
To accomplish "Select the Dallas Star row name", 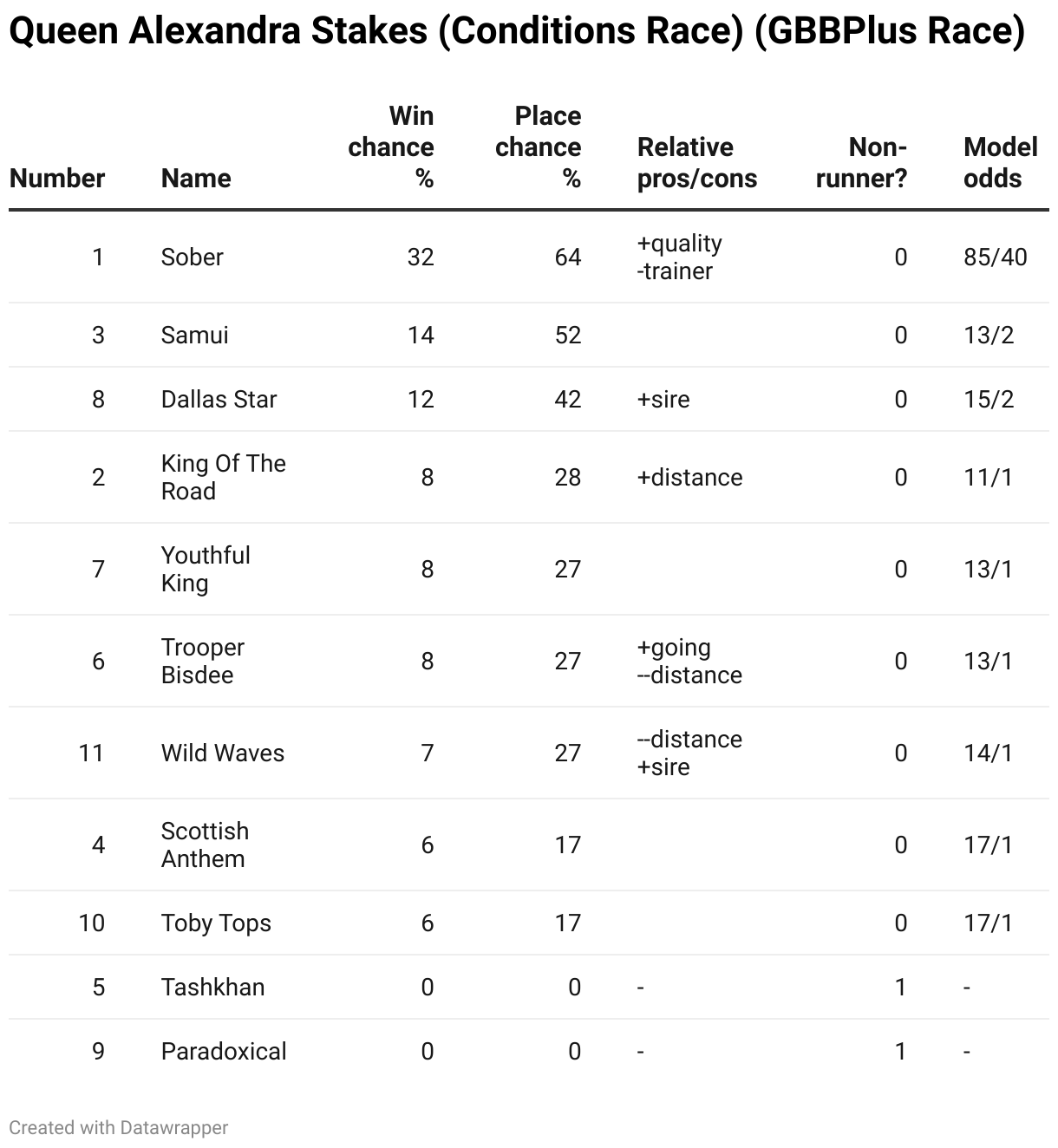I will 219,399.
